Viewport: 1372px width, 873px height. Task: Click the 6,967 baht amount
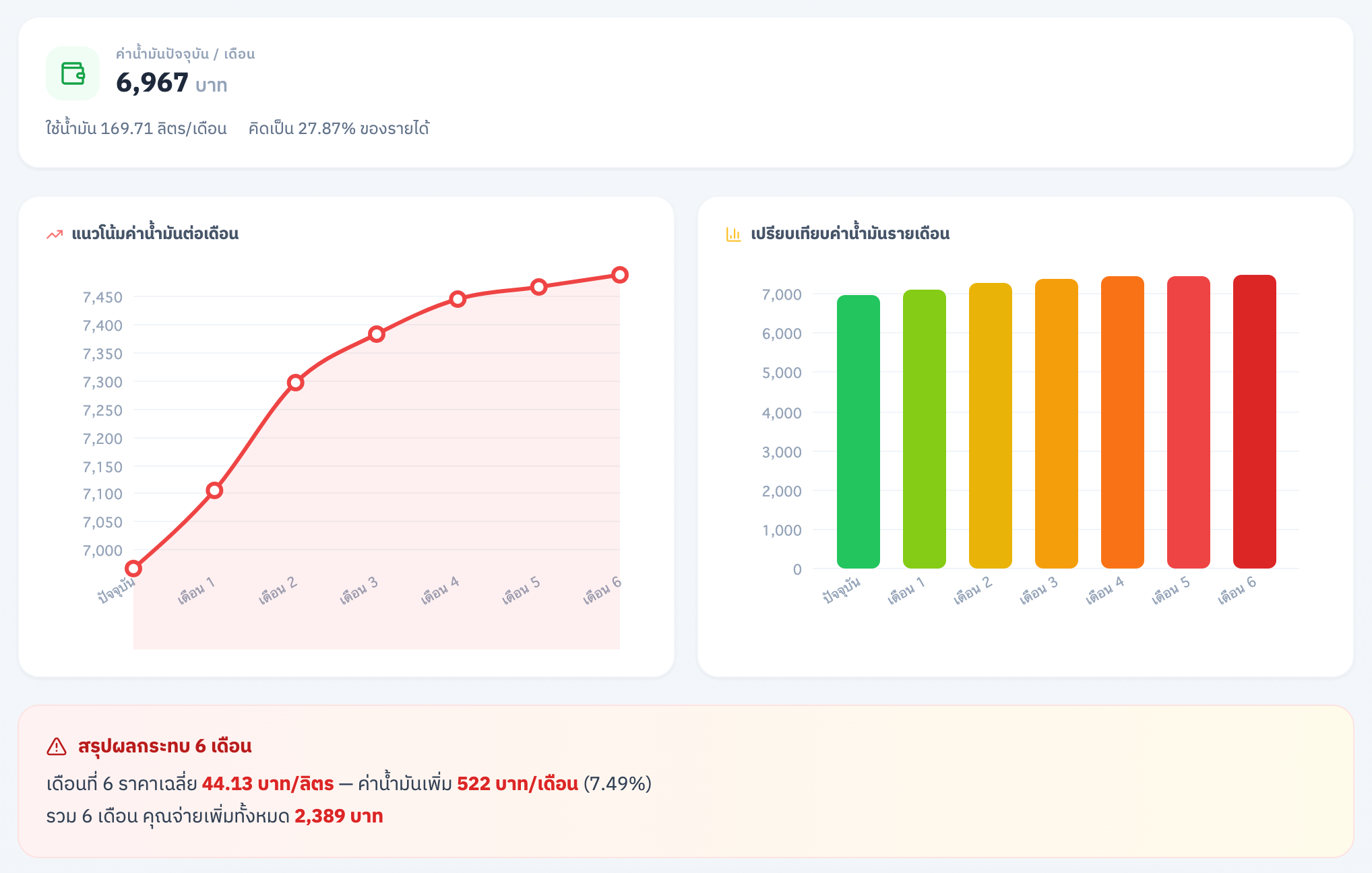coord(152,83)
